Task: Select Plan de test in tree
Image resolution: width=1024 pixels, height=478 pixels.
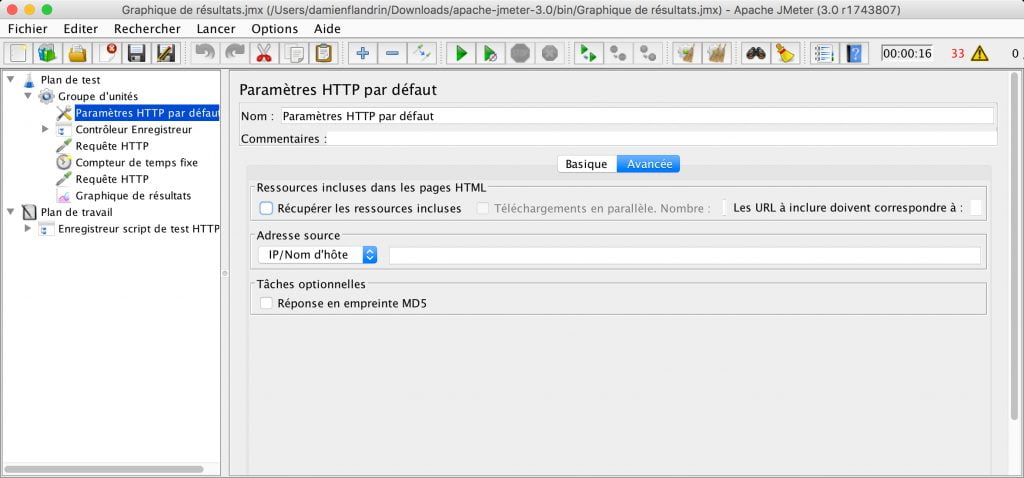Action: click(71, 80)
